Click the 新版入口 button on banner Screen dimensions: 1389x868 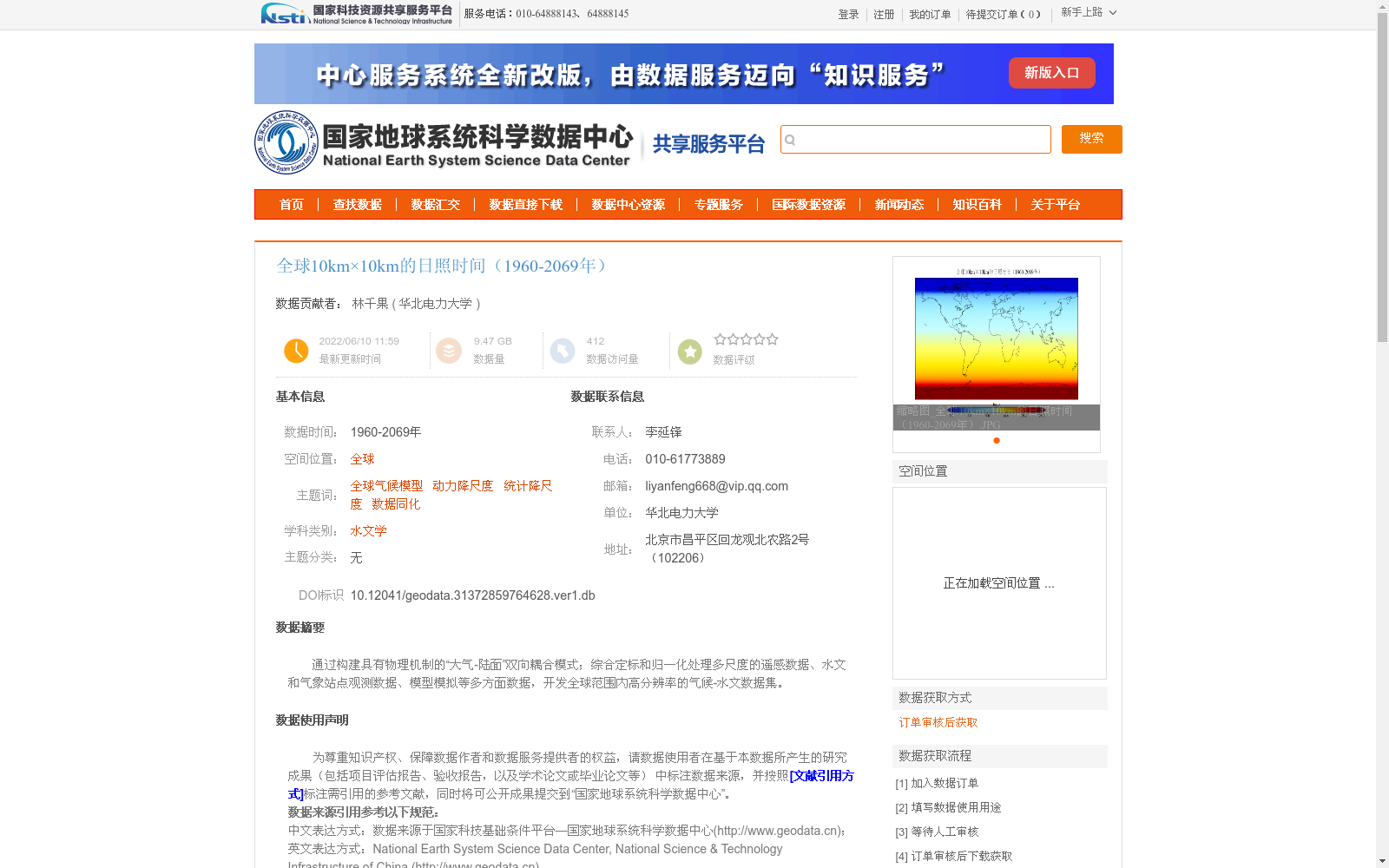[1052, 73]
